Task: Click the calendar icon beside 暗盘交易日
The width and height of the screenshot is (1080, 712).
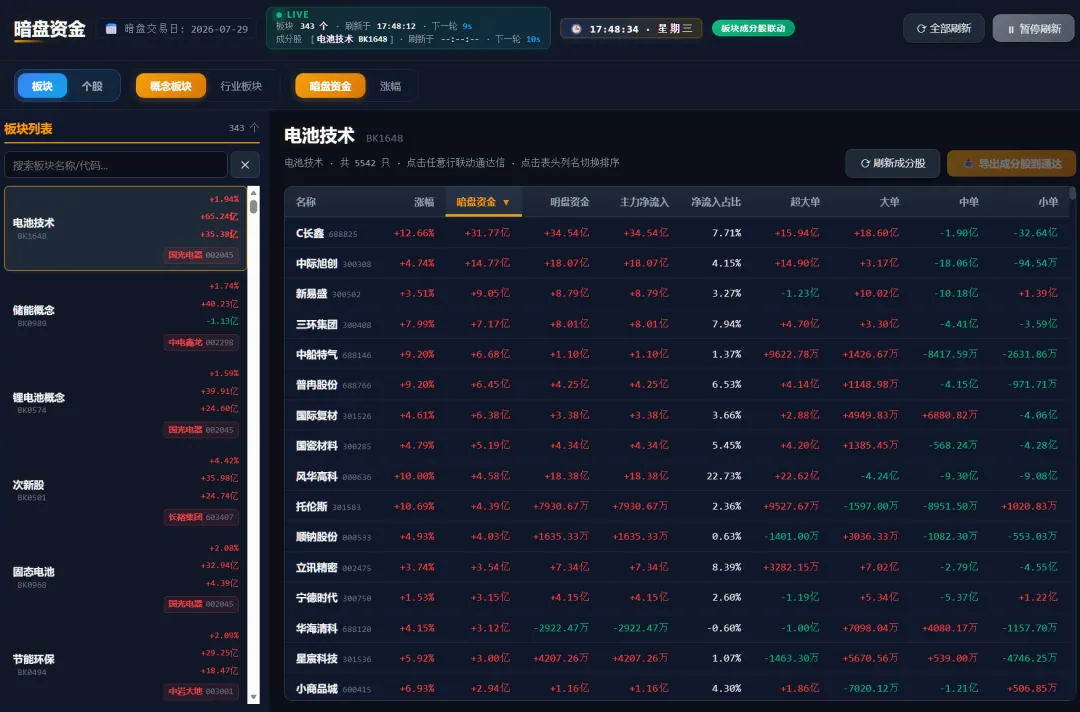Action: (x=111, y=29)
